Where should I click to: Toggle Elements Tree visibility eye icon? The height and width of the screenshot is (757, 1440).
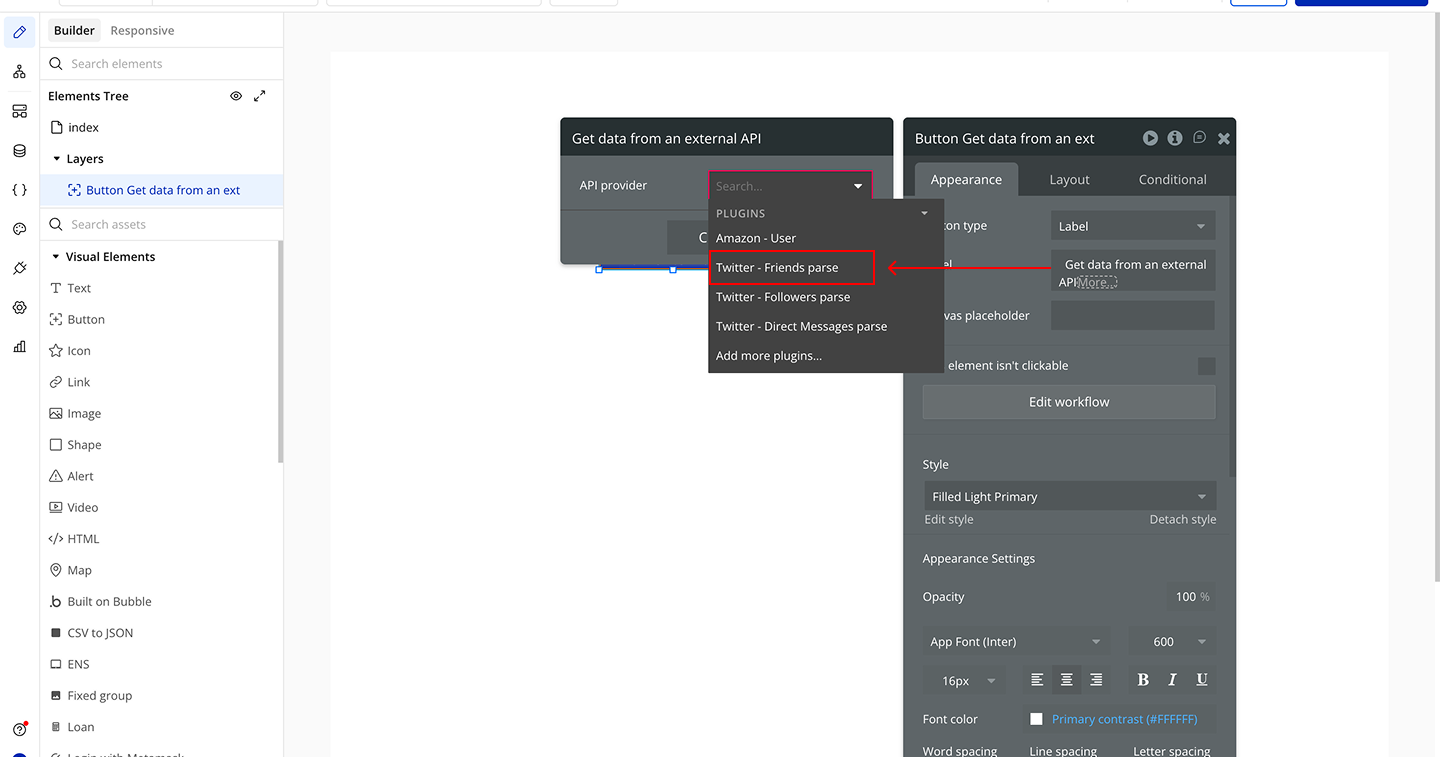[236, 96]
